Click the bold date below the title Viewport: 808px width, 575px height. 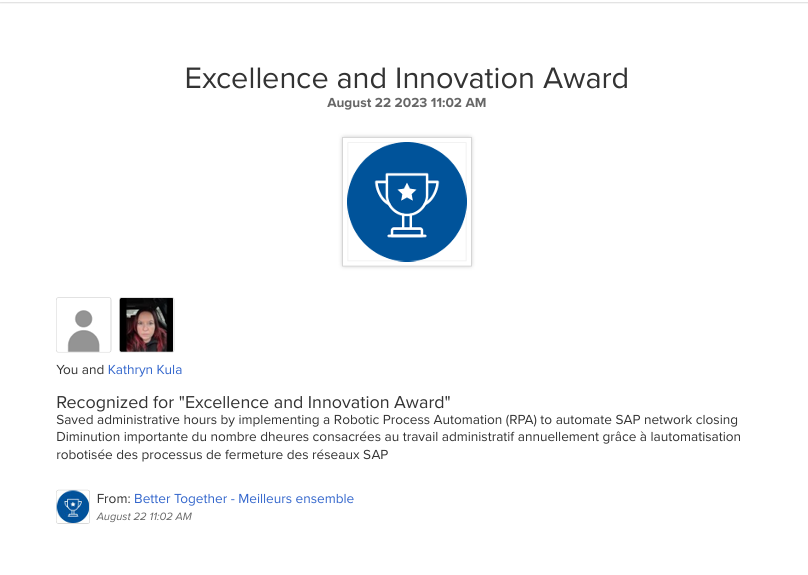pyautogui.click(x=406, y=103)
